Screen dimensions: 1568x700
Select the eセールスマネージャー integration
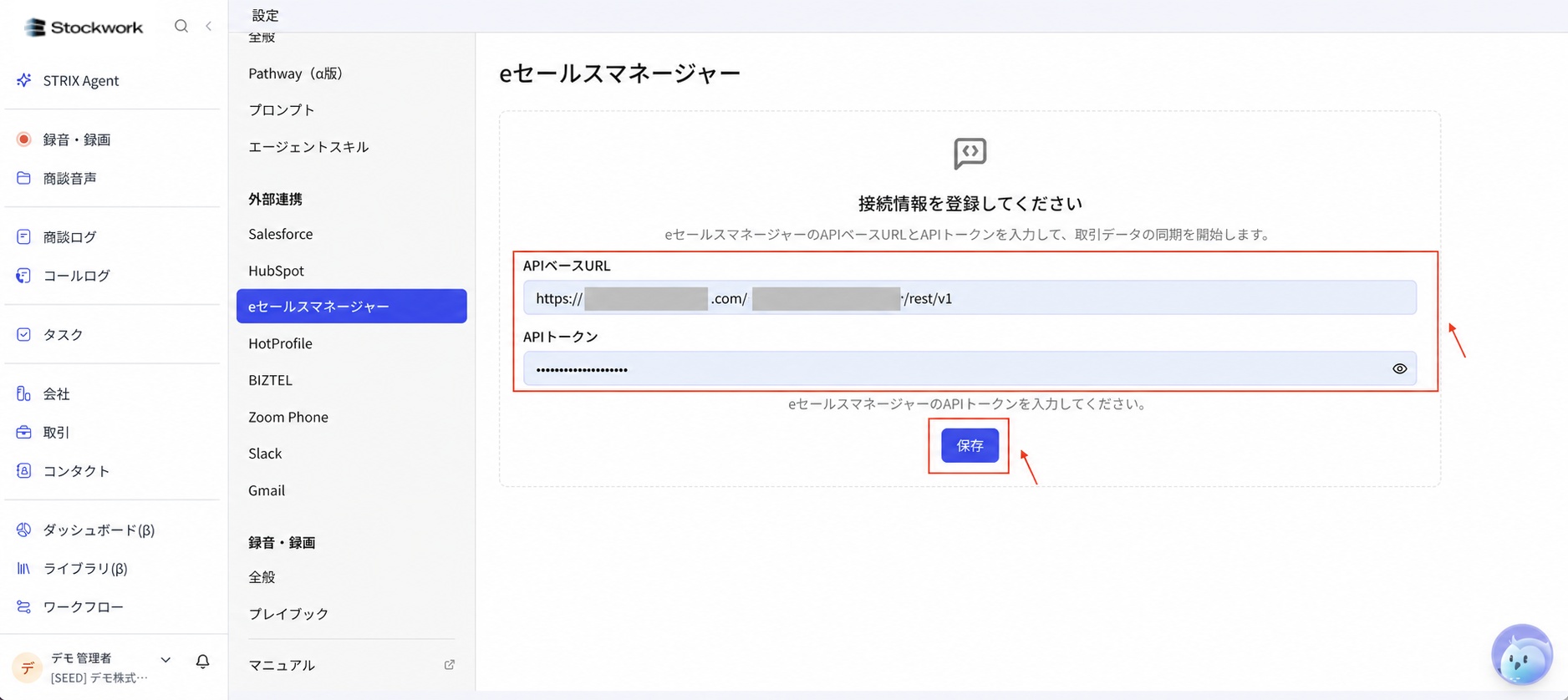click(x=351, y=306)
